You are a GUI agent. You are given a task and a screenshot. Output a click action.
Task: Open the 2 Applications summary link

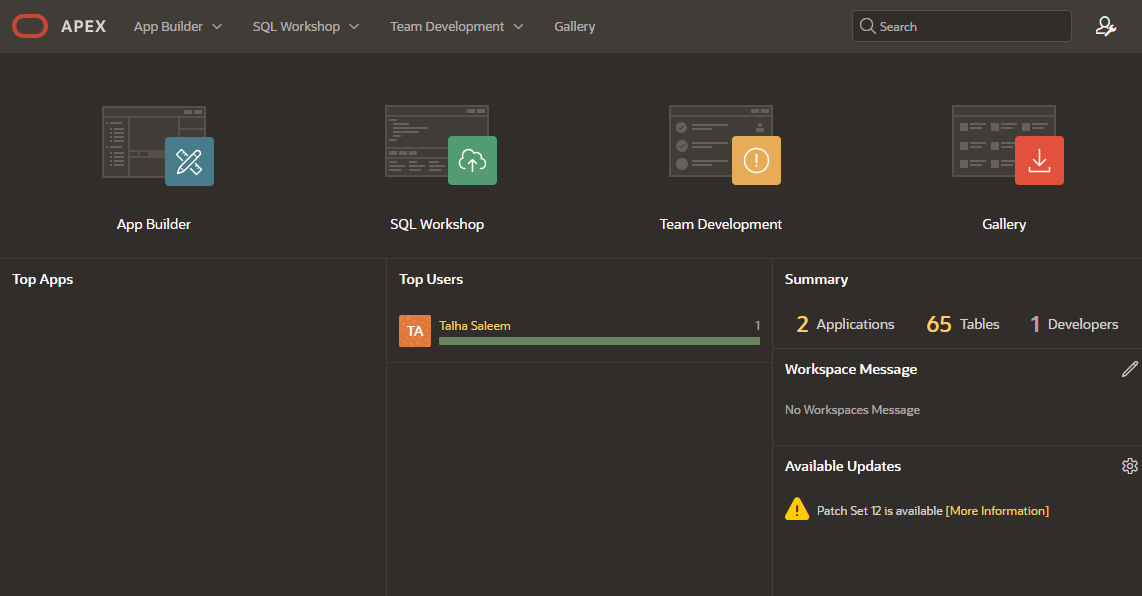(846, 324)
